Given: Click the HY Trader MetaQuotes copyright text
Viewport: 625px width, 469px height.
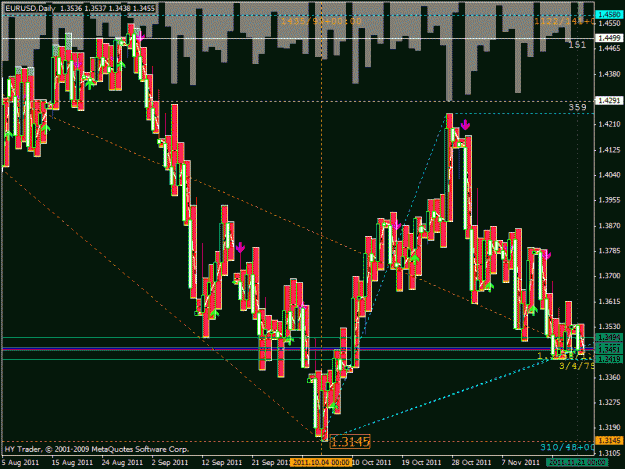Looking at the screenshot, I should tap(96, 449).
